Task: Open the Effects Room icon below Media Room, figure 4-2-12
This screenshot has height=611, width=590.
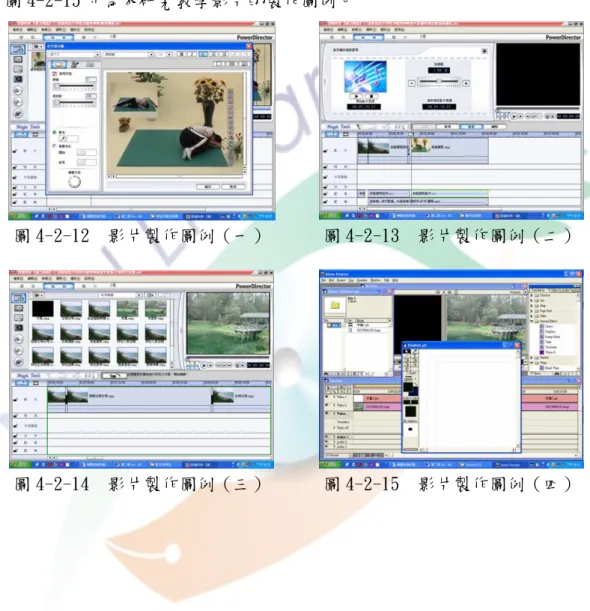Action: click(18, 60)
